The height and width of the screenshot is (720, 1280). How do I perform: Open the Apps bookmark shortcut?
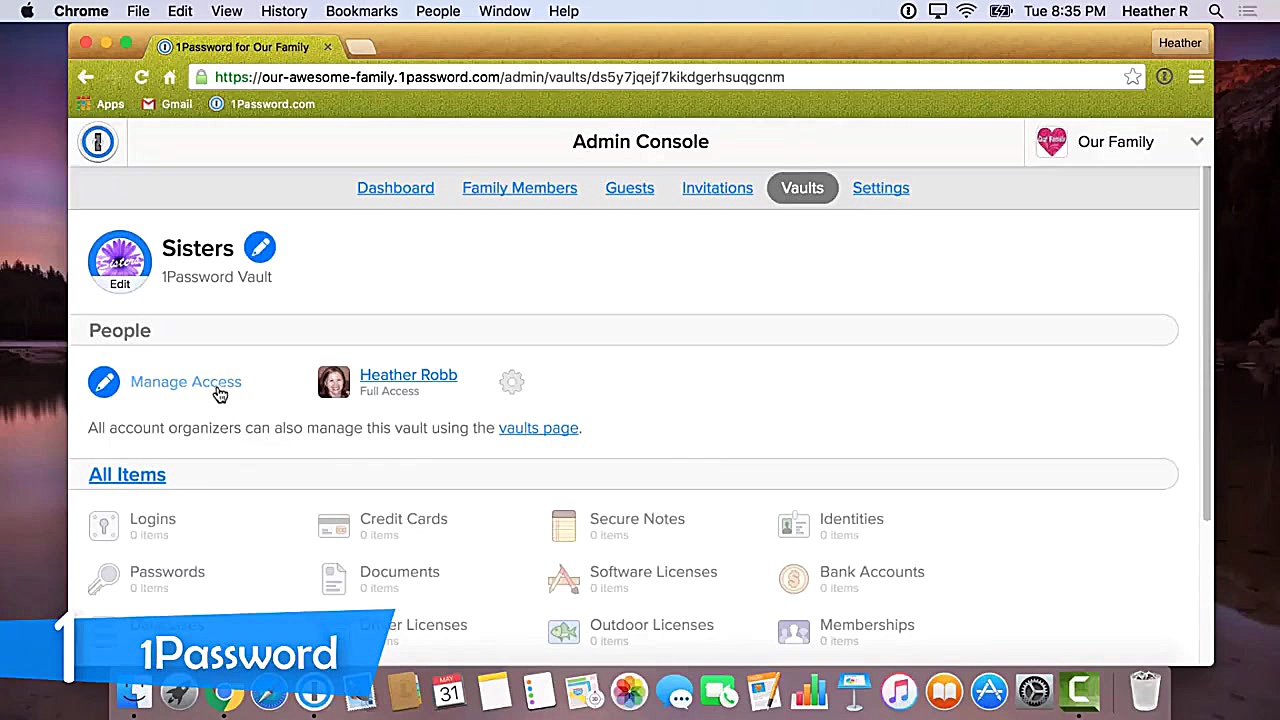click(100, 104)
